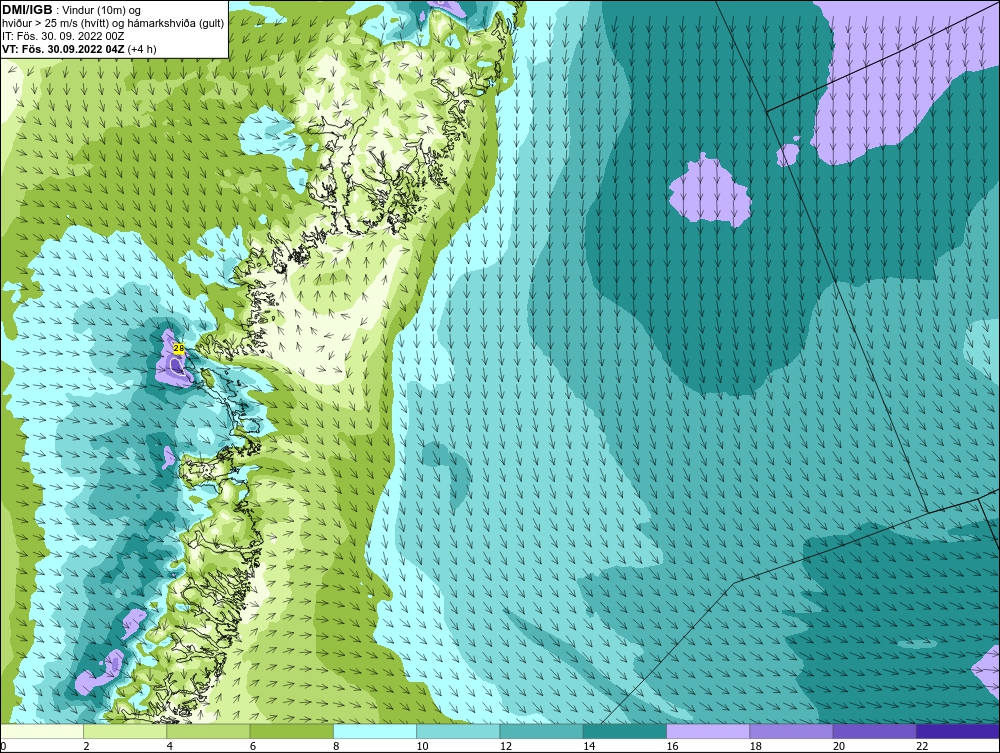Screen dimensions: 1000x753
Task: Click the 'hviður > 25 m/s (hvítt)' text line
Action: 54,24
